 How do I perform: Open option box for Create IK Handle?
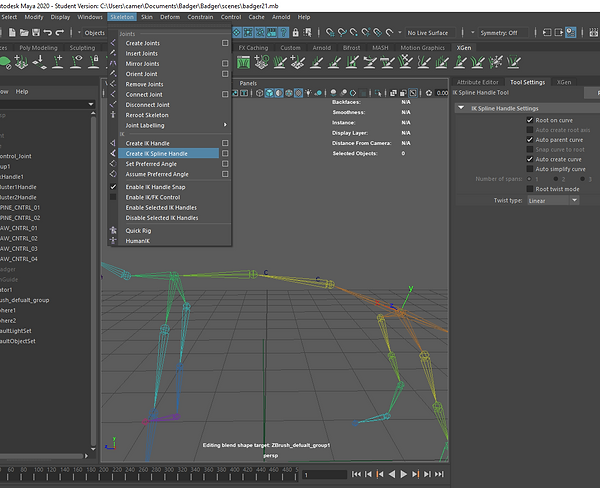pyautogui.click(x=225, y=143)
